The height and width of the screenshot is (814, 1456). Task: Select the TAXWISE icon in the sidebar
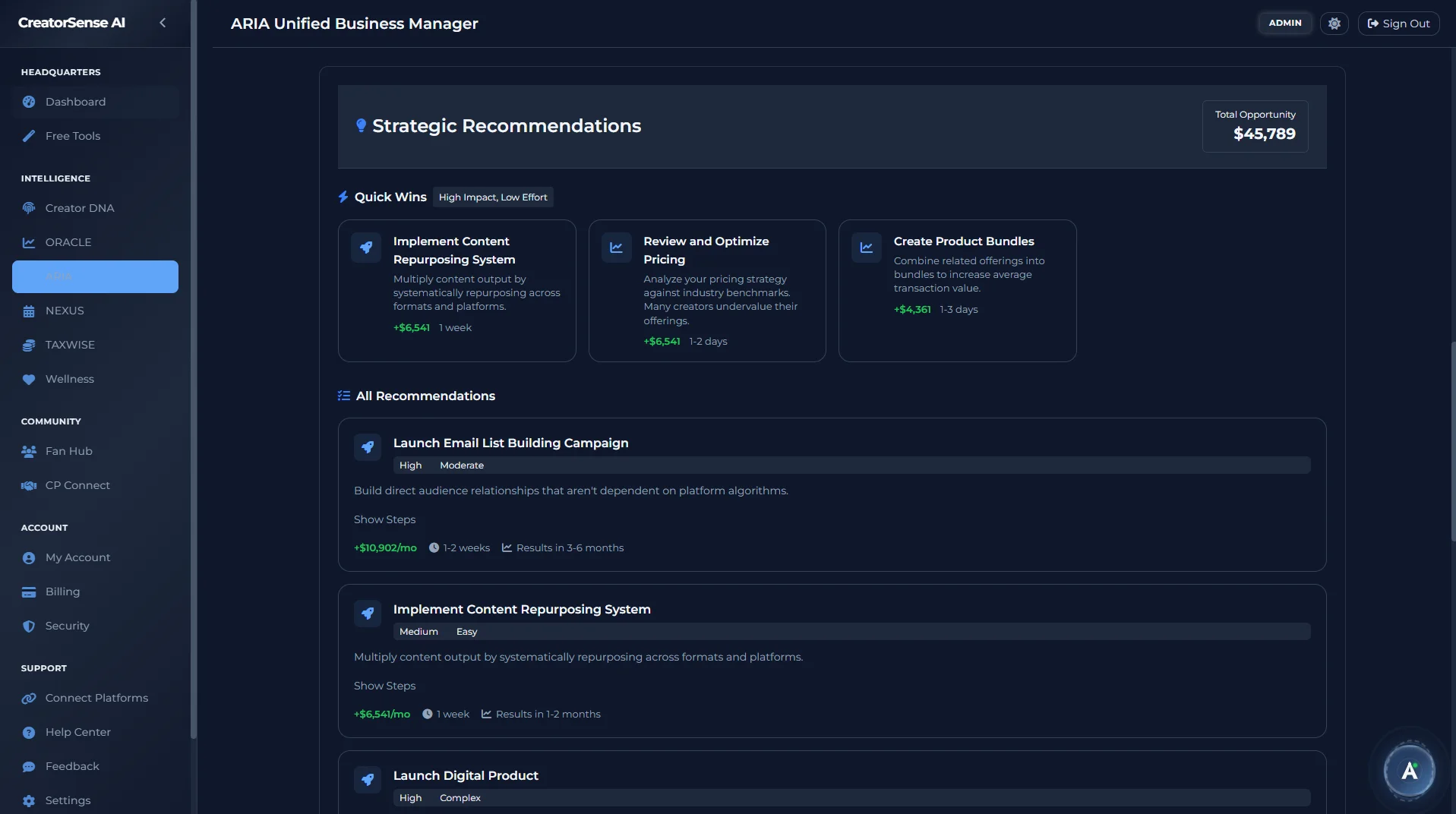coord(28,345)
